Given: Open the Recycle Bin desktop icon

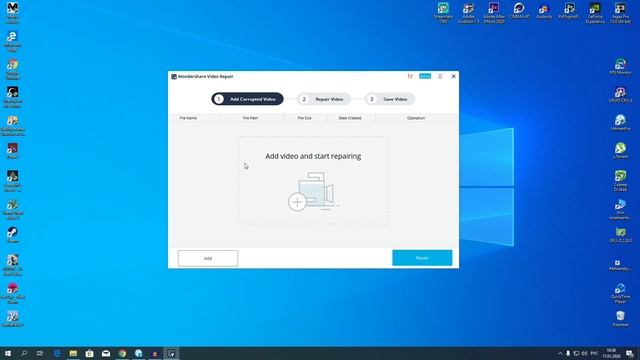Looking at the screenshot, I should 620,318.
